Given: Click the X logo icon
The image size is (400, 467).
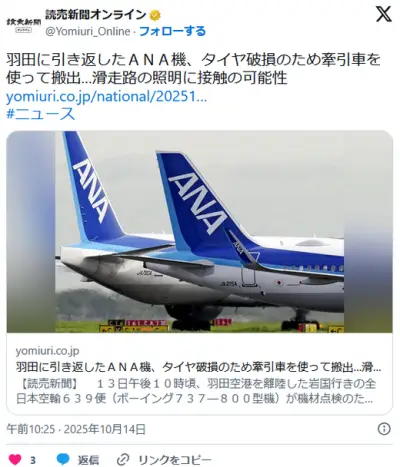Looking at the screenshot, I should tap(383, 14).
